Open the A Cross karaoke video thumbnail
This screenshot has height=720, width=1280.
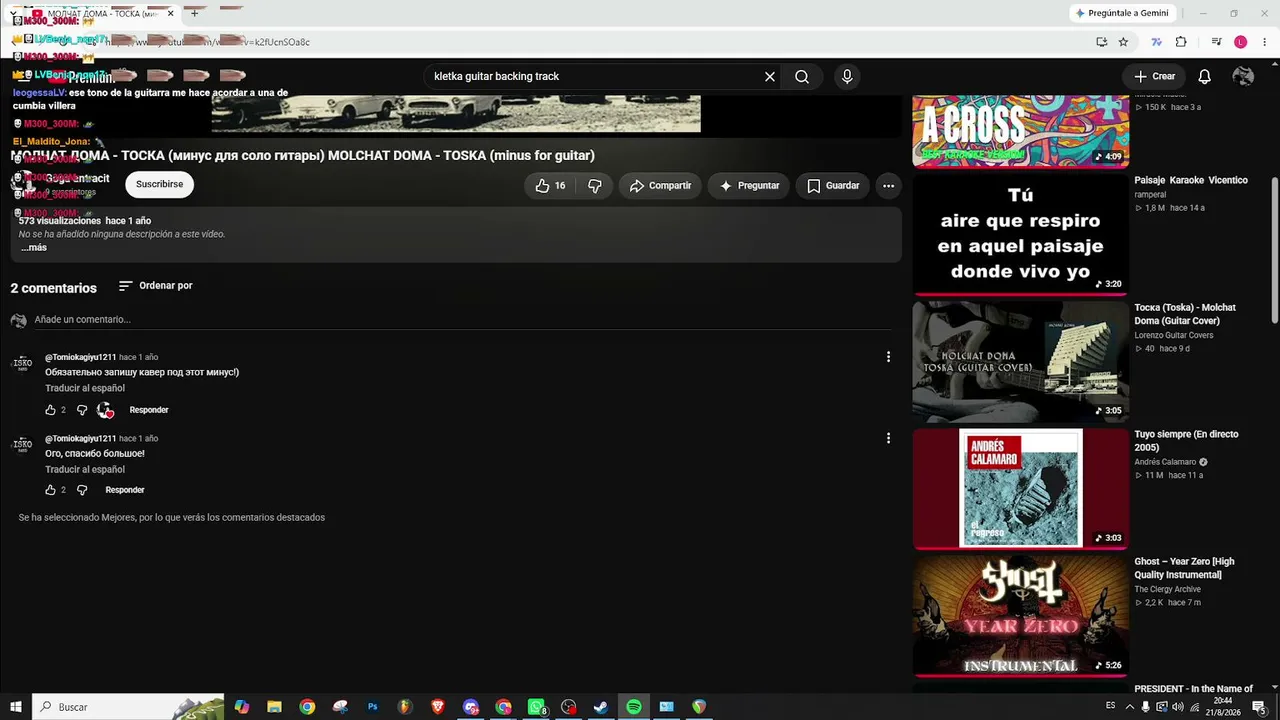(x=1020, y=131)
